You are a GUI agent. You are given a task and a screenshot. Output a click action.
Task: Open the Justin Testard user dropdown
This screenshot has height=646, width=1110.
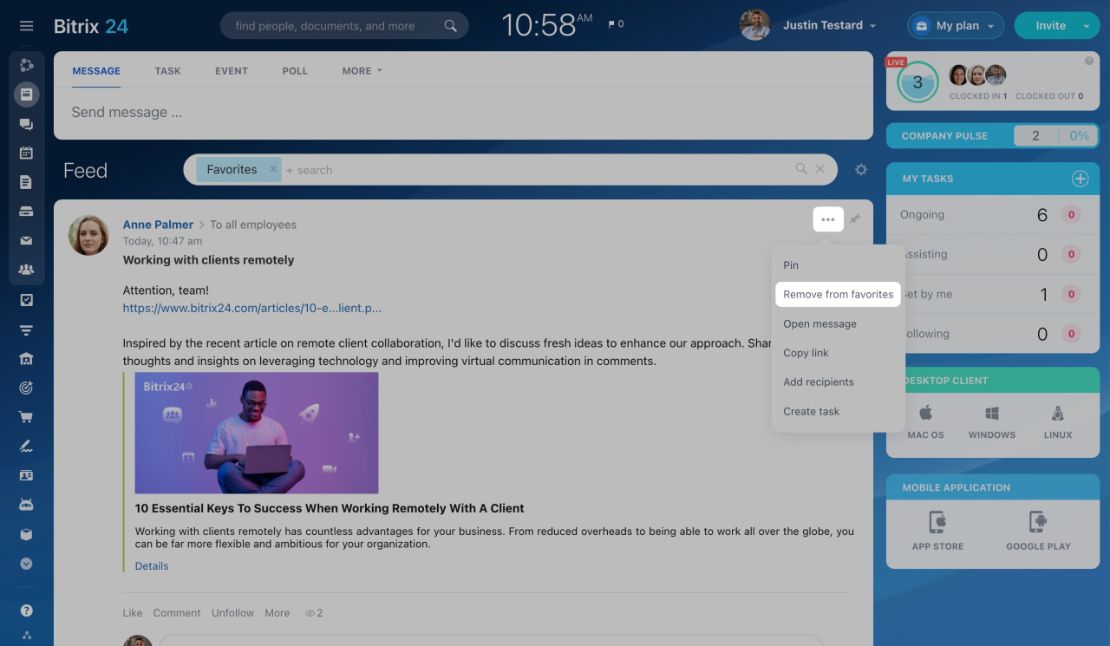(829, 25)
